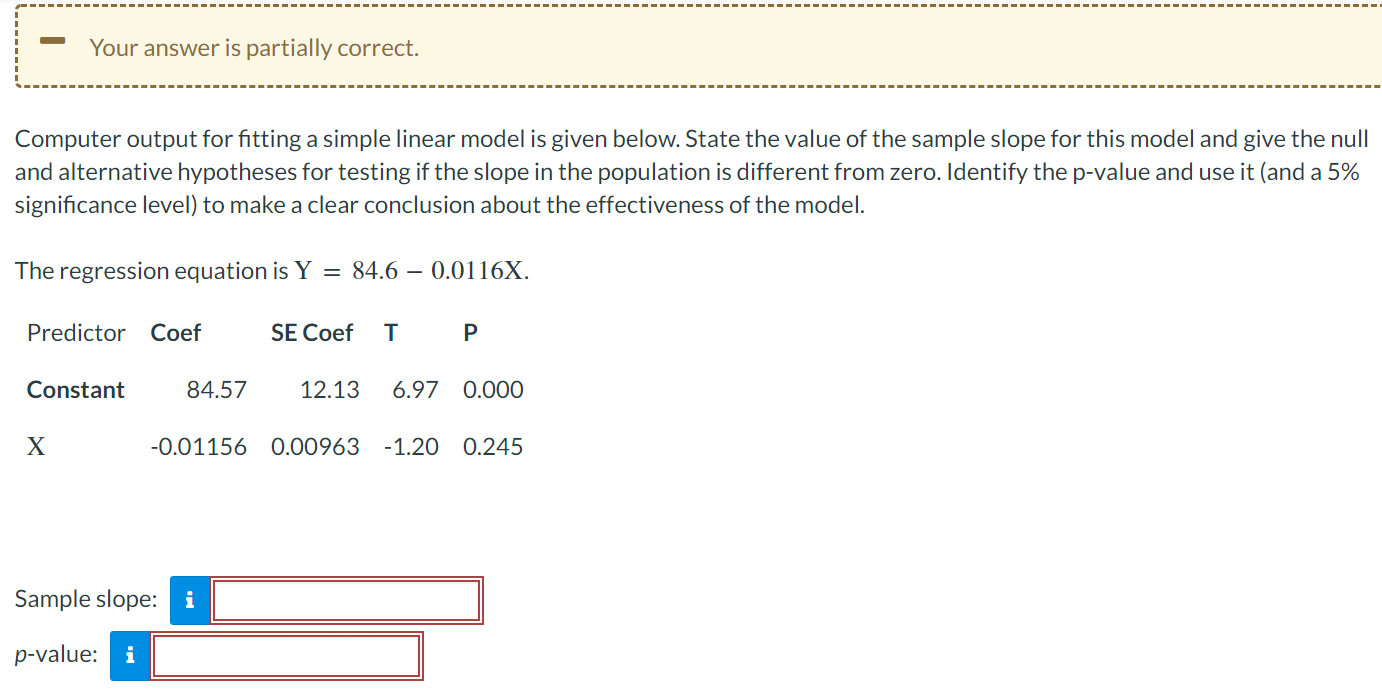Select the blue i button near Sample slope field

point(190,600)
